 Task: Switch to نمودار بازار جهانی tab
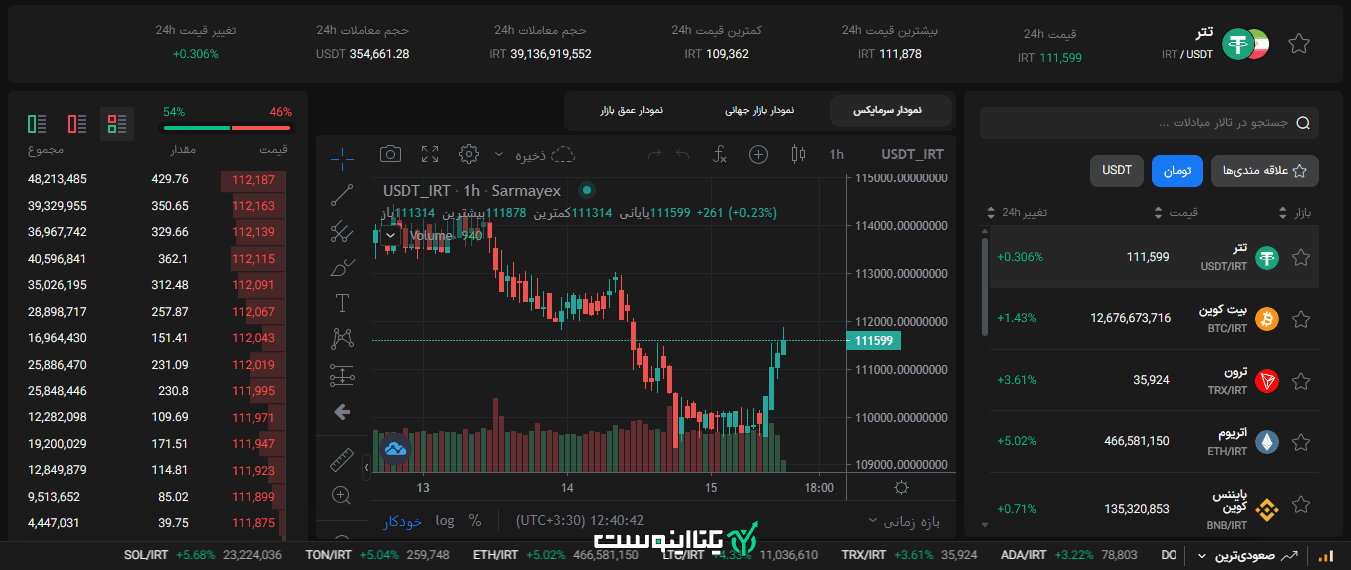pos(759,110)
